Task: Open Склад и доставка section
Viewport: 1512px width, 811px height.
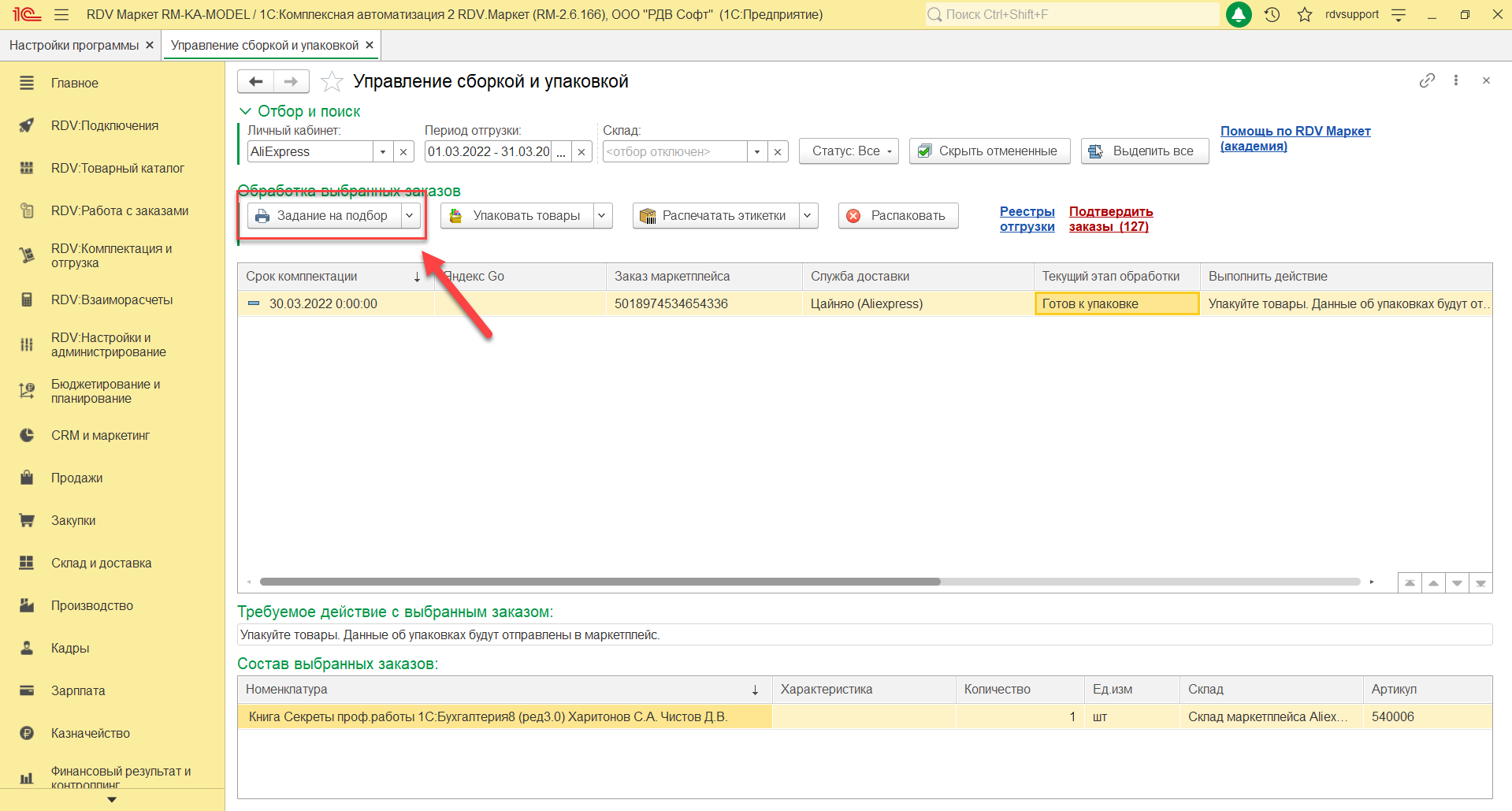Action: [x=112, y=563]
